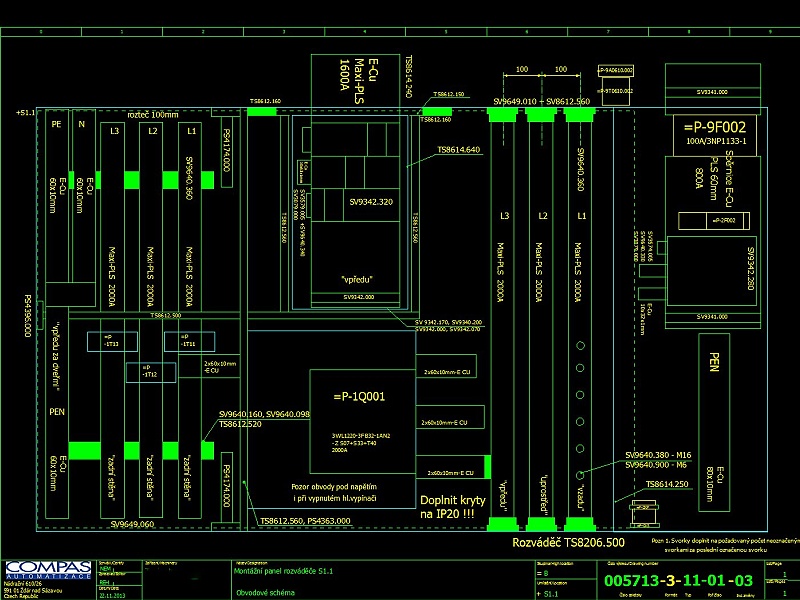Select the "E-Cu 80x10mm" label
Screen dimensions: 800x600
(x=715, y=484)
